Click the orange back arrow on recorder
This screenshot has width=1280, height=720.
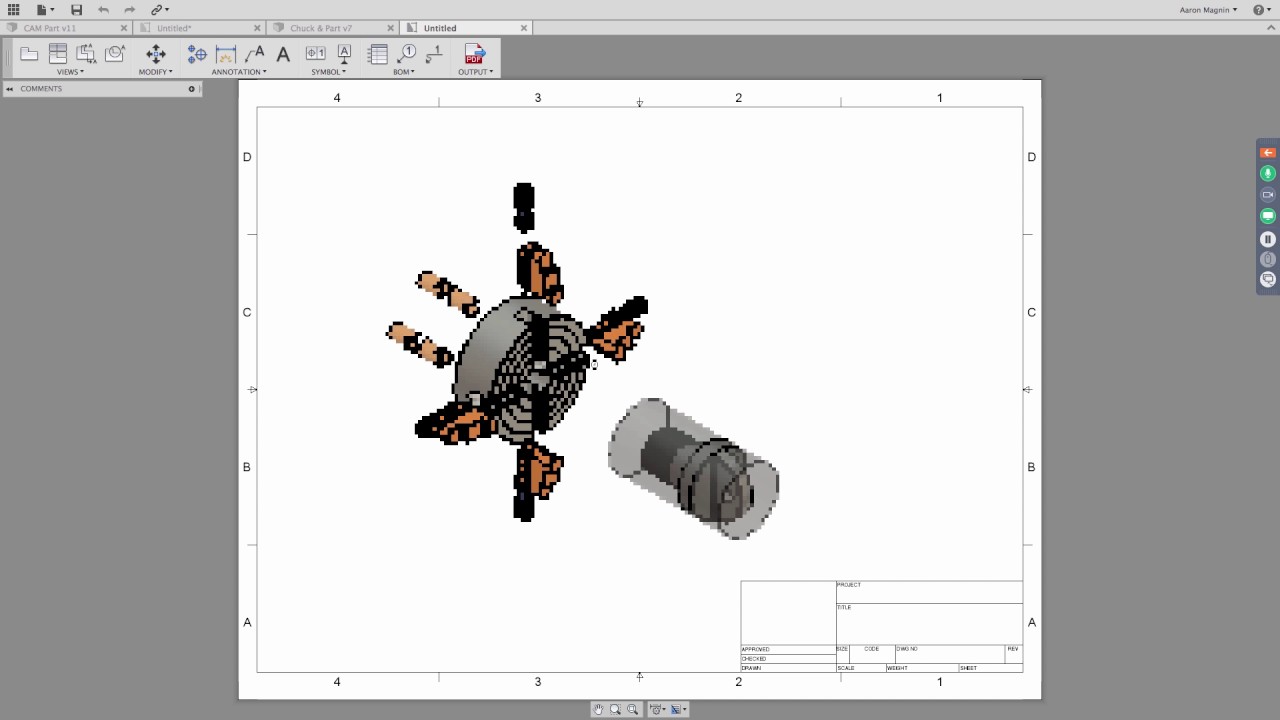(x=1268, y=153)
